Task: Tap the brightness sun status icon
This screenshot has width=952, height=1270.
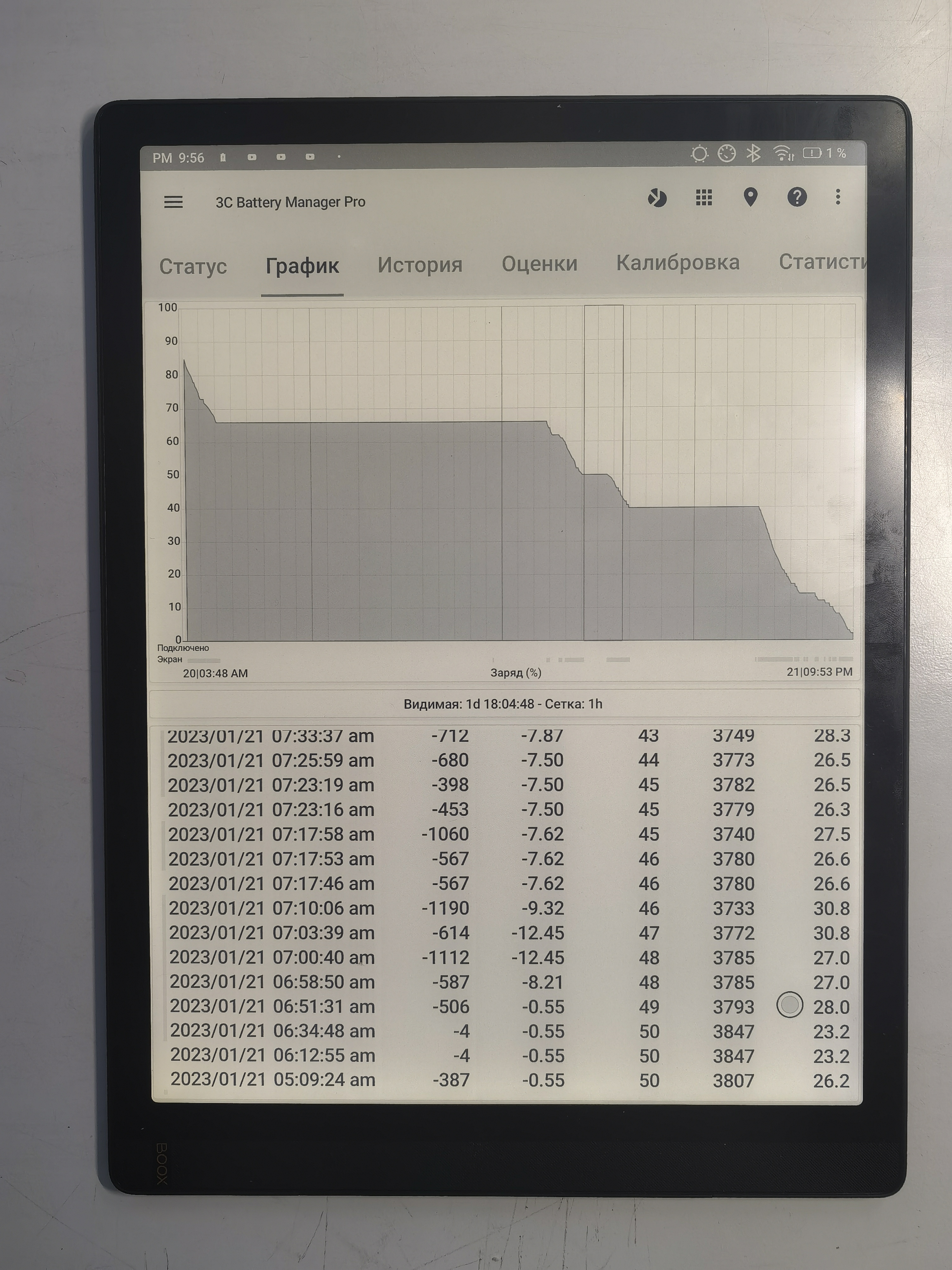Action: [x=699, y=154]
